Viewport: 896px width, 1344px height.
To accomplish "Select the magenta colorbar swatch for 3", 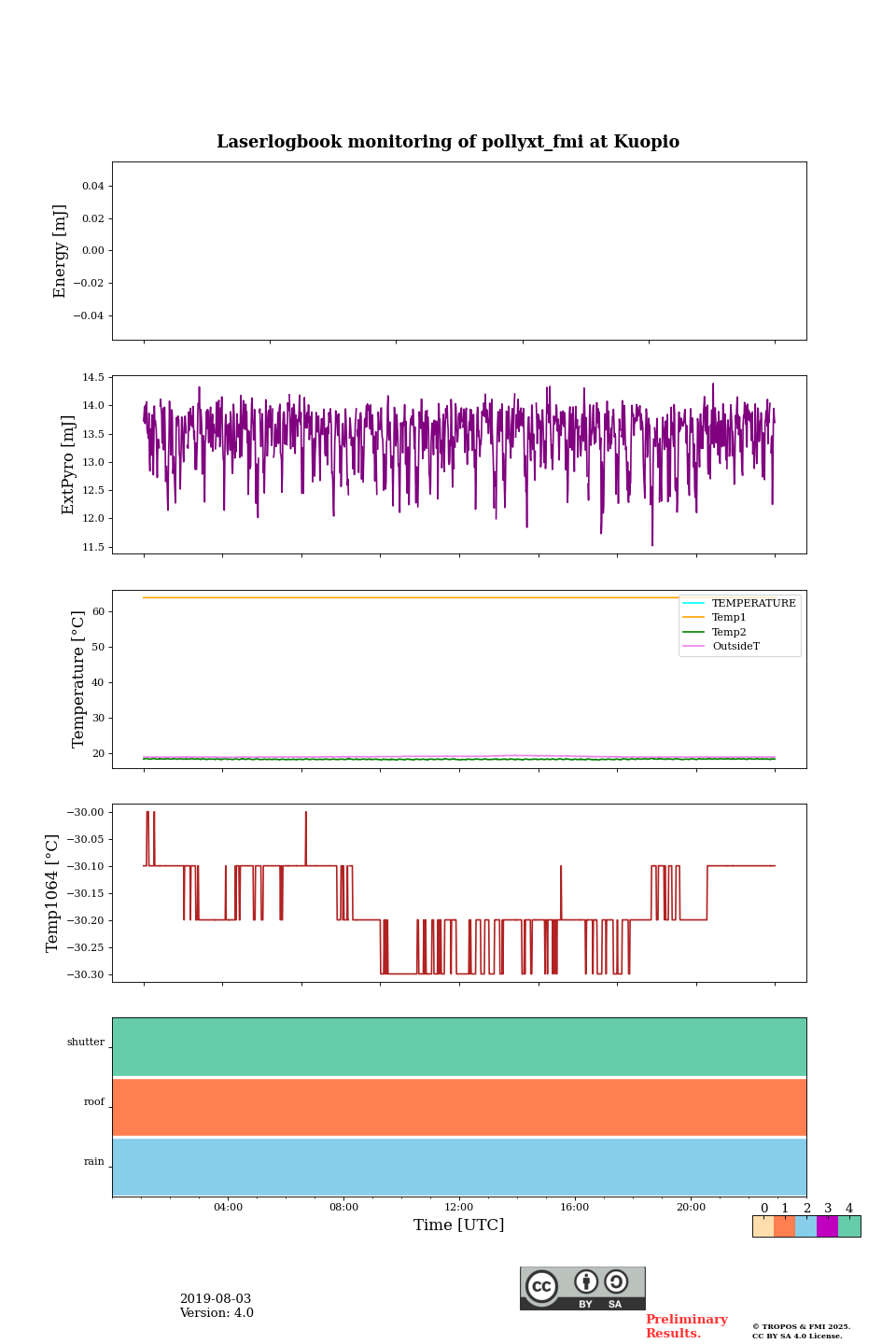I will (827, 1226).
